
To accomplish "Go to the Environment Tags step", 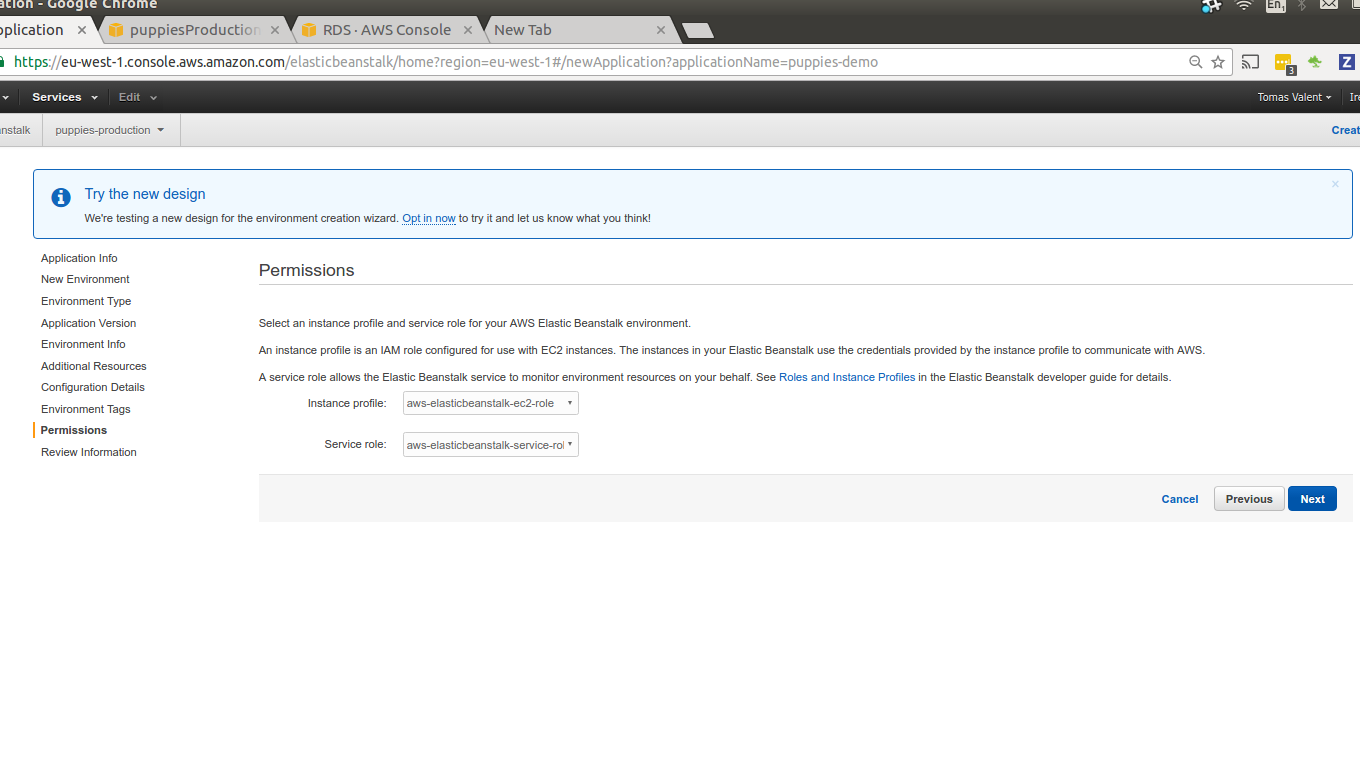I will click(86, 409).
